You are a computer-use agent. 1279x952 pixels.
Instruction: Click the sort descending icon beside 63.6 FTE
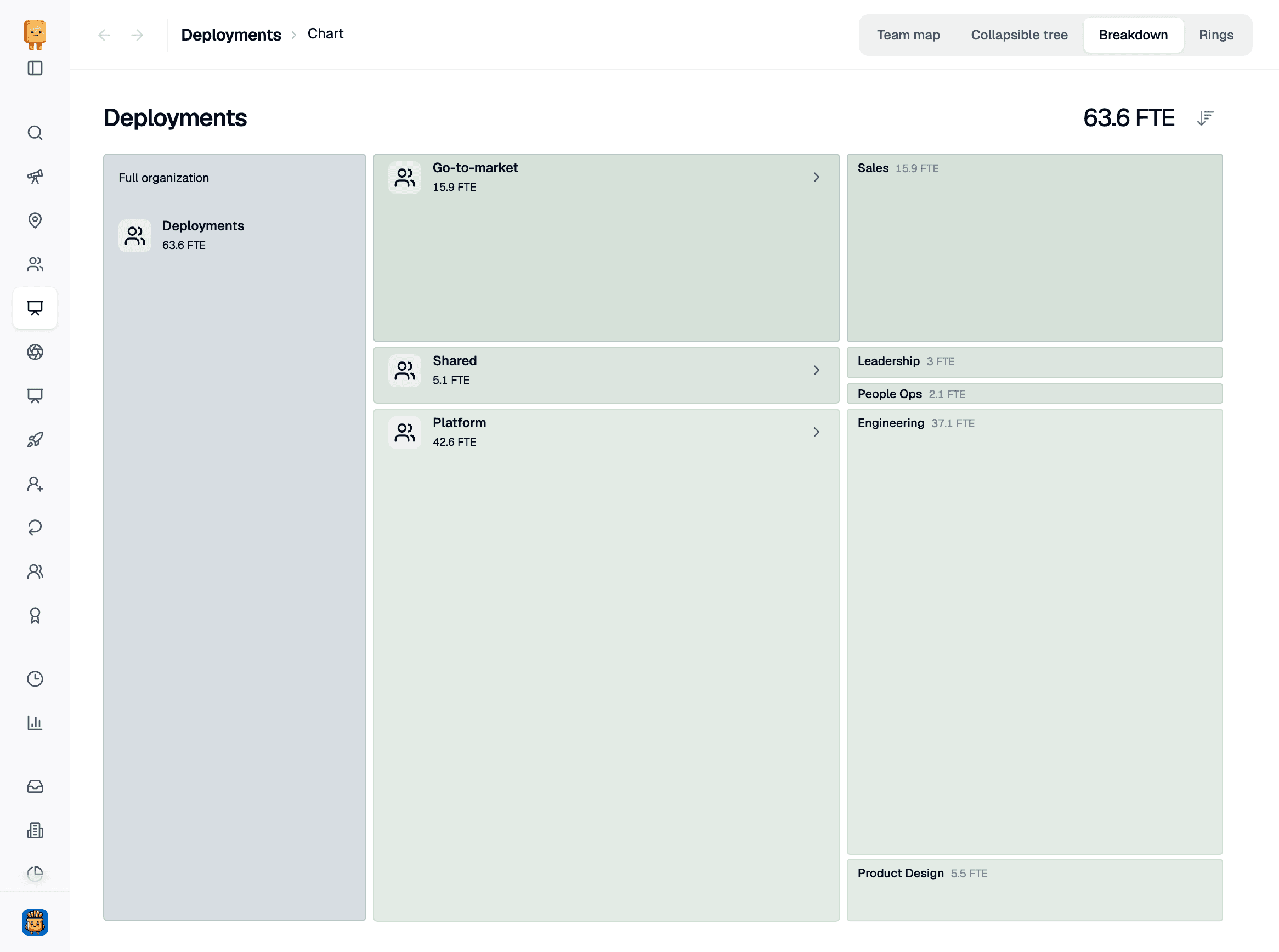click(1205, 118)
